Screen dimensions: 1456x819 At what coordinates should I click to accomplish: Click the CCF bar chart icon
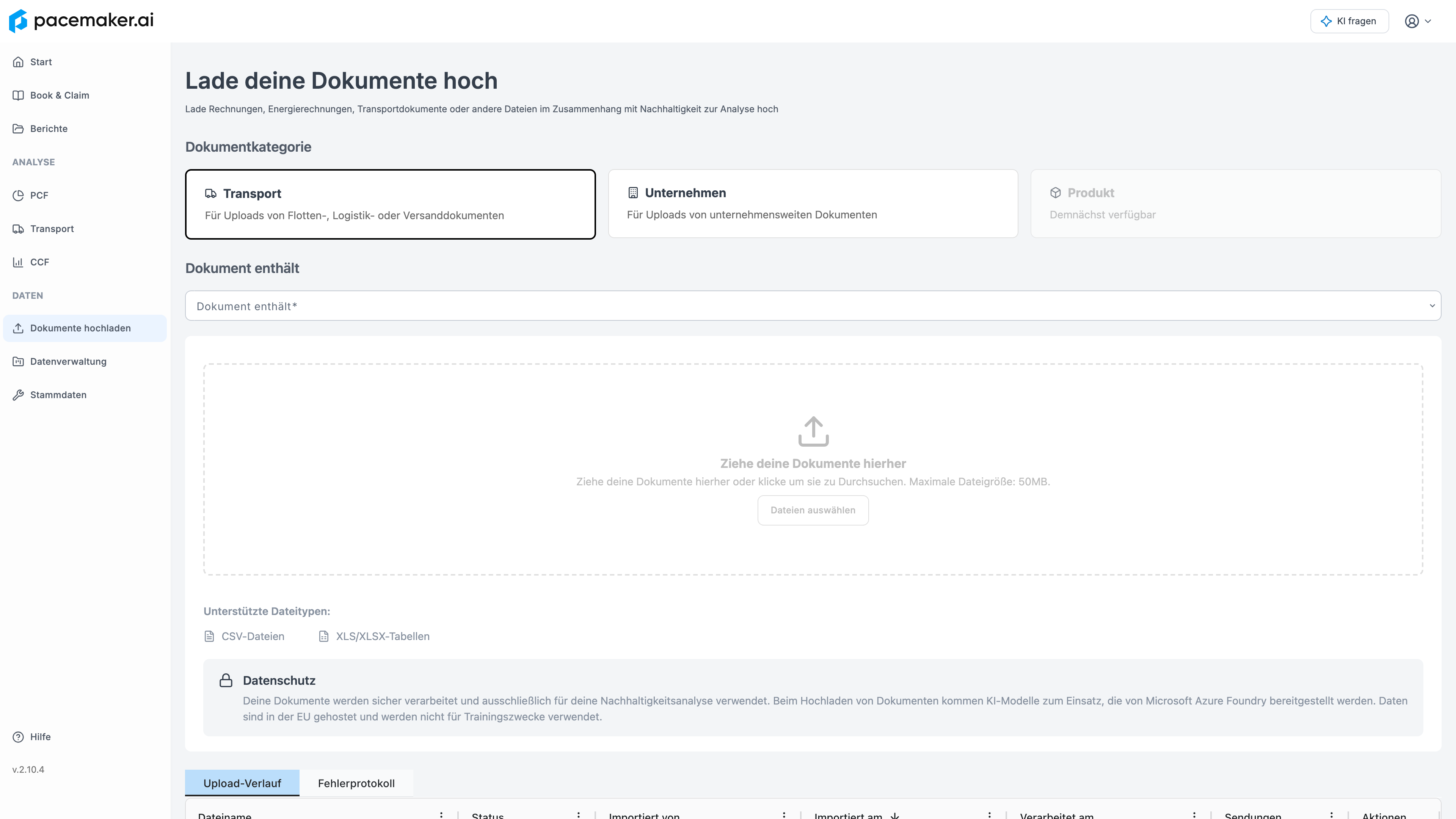(18, 262)
